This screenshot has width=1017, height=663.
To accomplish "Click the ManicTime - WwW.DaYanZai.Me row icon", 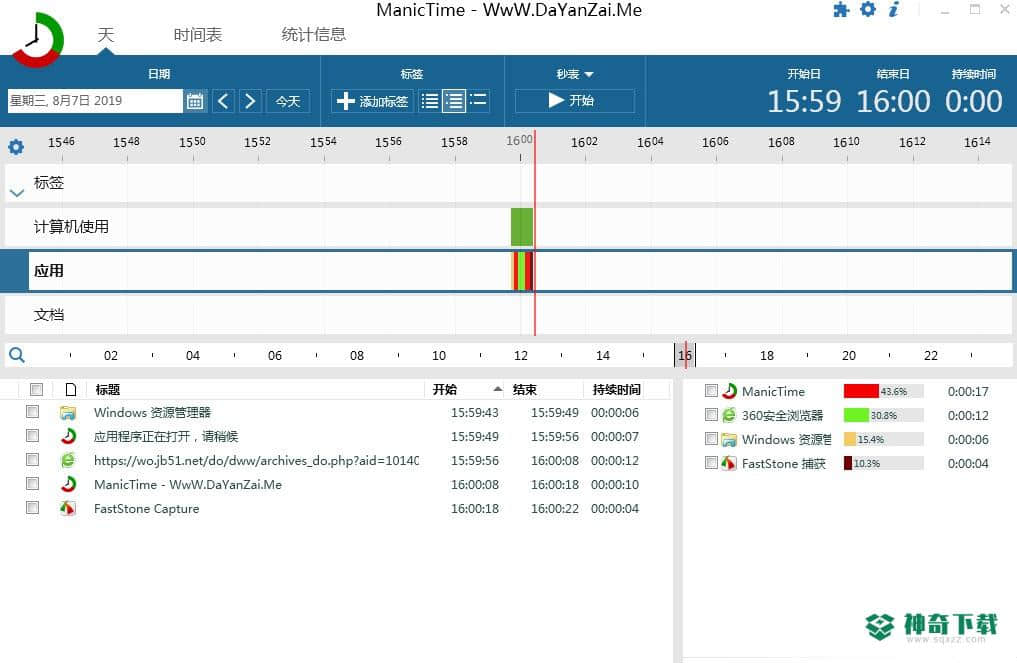I will coord(68,485).
